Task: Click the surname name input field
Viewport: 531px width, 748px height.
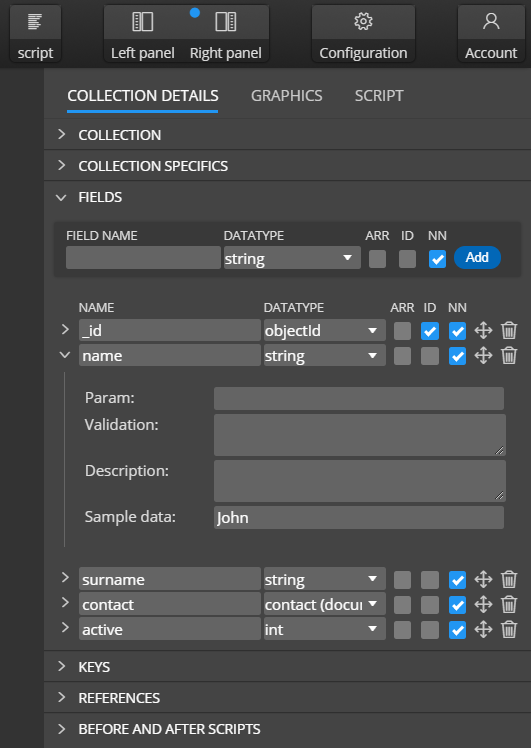Action: [170, 580]
